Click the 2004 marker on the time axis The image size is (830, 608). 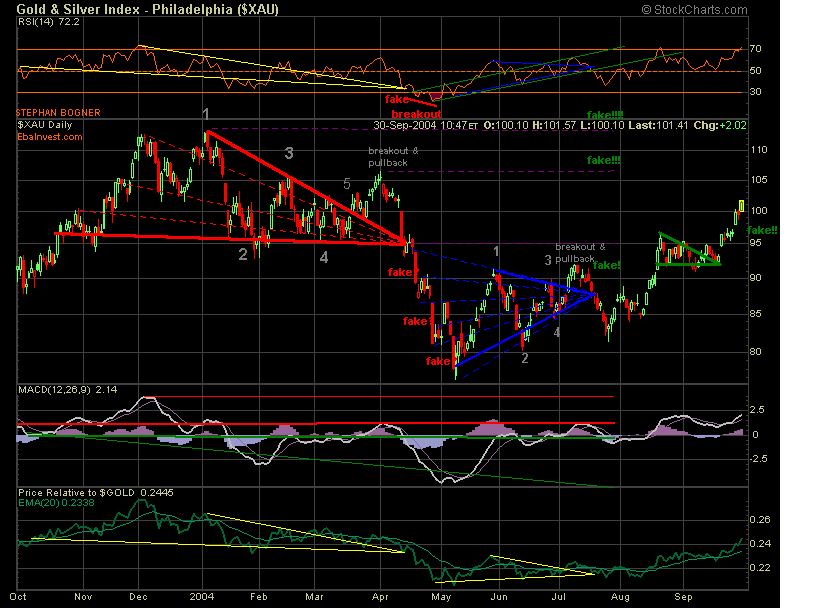tap(203, 594)
